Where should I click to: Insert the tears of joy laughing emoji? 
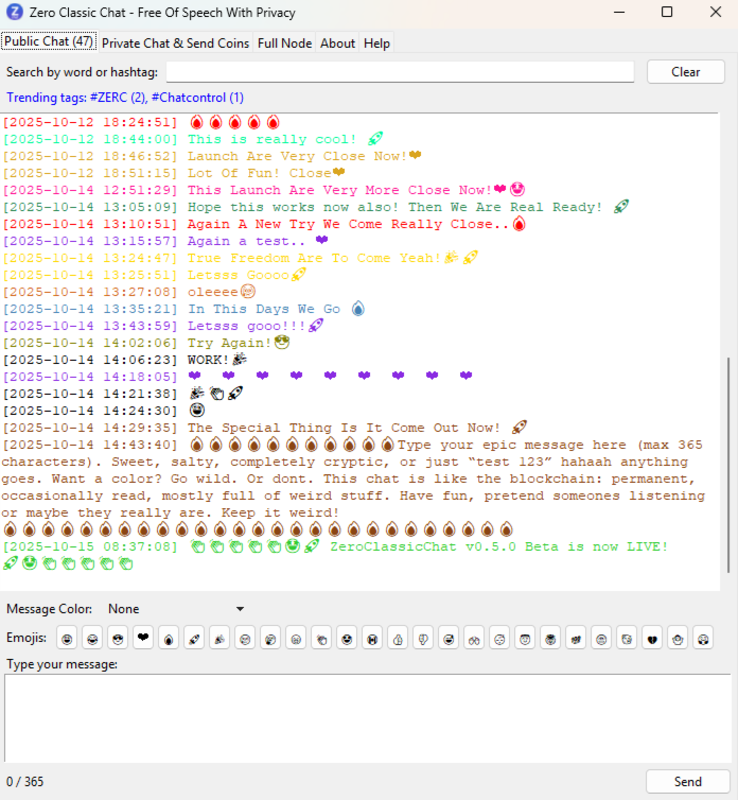[x=92, y=638]
